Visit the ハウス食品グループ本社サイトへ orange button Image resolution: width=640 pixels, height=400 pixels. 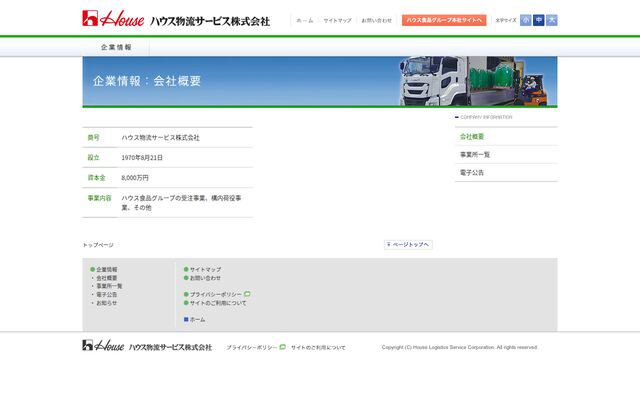tap(444, 20)
